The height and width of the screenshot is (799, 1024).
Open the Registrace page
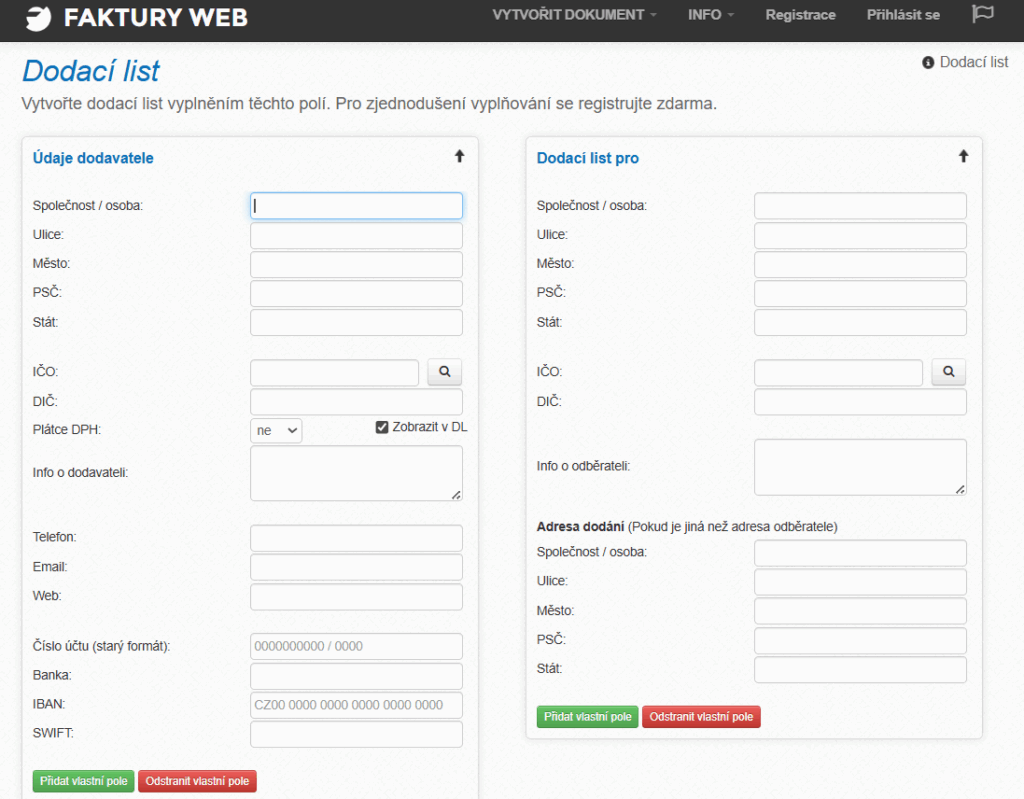pyautogui.click(x=800, y=15)
